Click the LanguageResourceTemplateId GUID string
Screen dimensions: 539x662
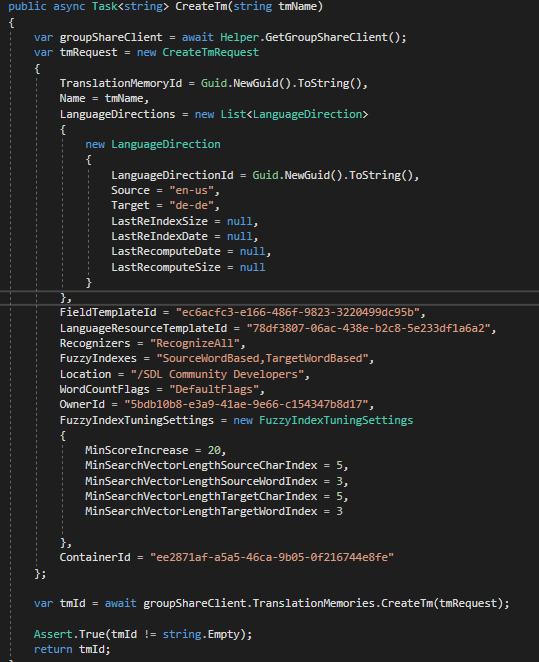[368, 328]
